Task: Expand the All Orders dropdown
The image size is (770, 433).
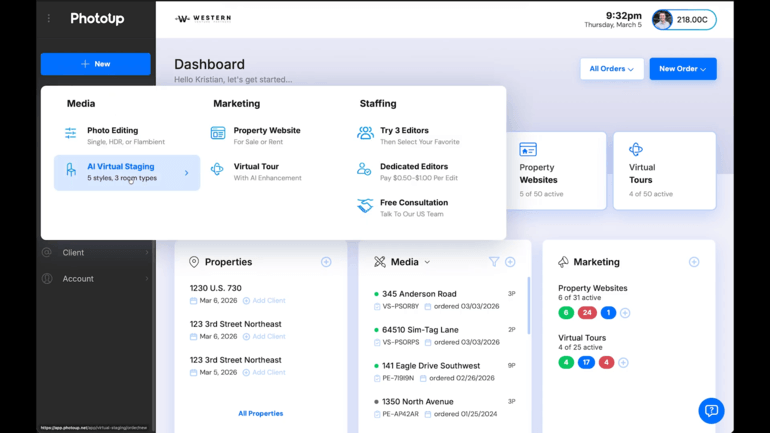Action: (x=611, y=69)
